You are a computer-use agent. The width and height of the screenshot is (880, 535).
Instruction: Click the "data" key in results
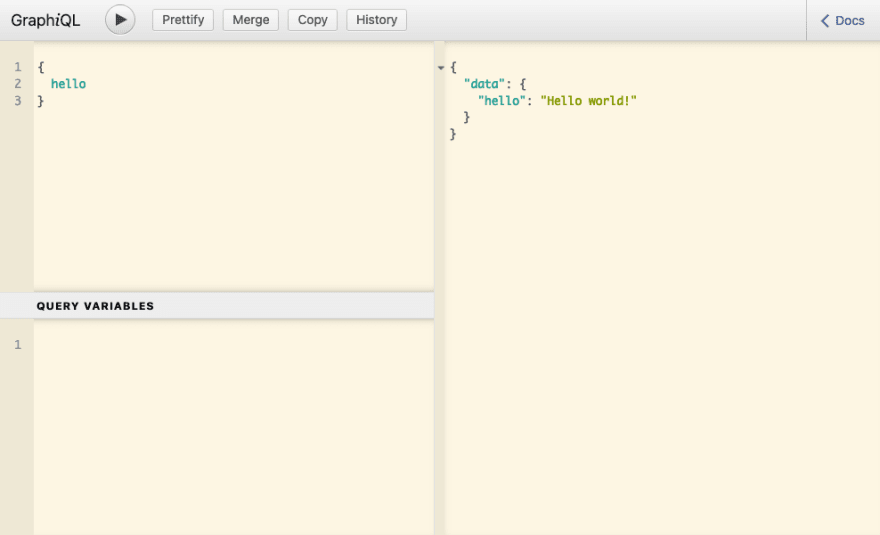point(484,84)
